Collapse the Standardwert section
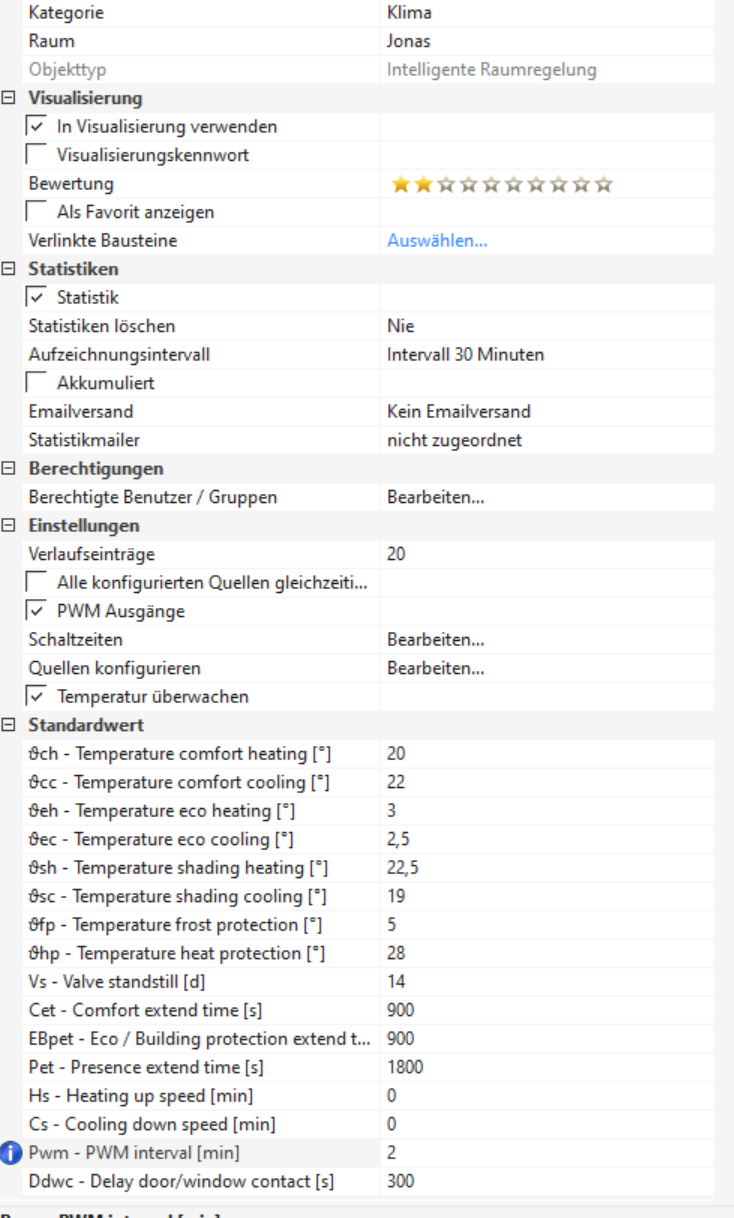 pos(9,725)
